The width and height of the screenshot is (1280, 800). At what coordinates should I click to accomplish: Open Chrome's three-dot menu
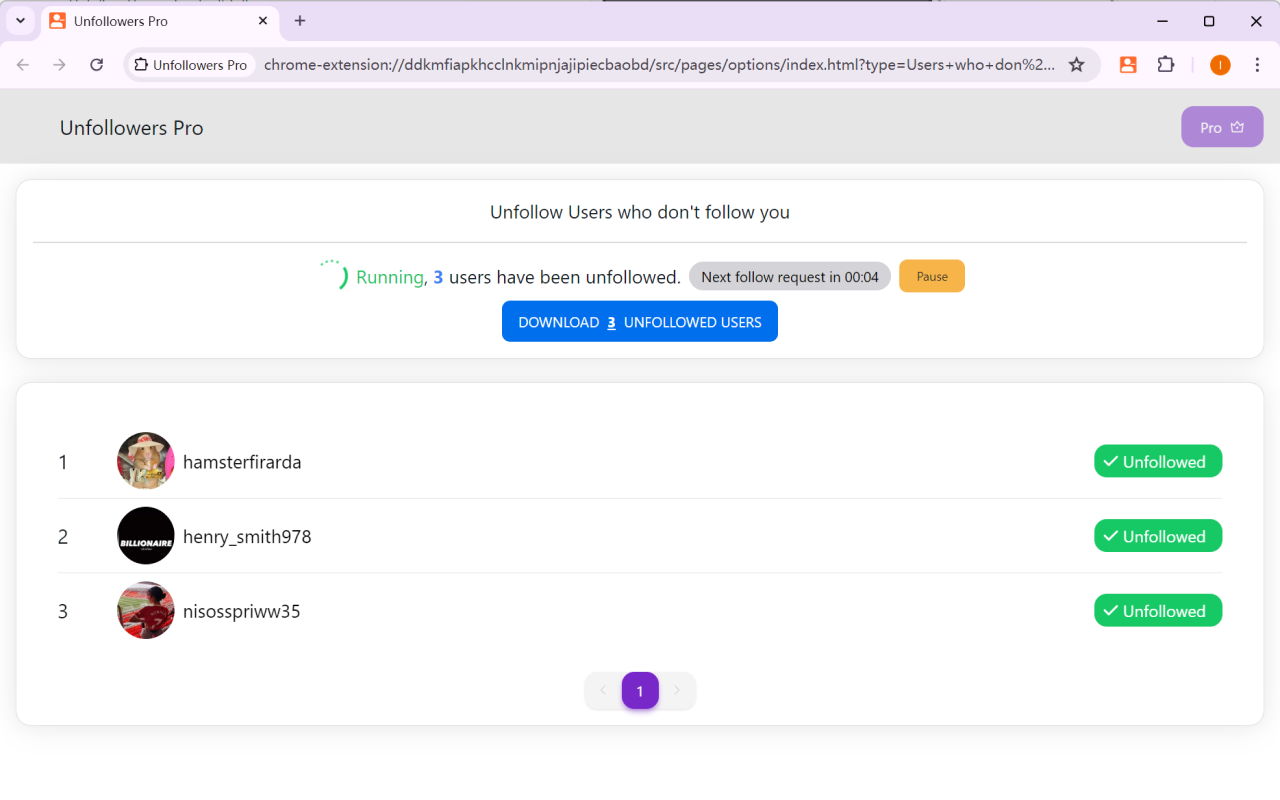click(1257, 65)
